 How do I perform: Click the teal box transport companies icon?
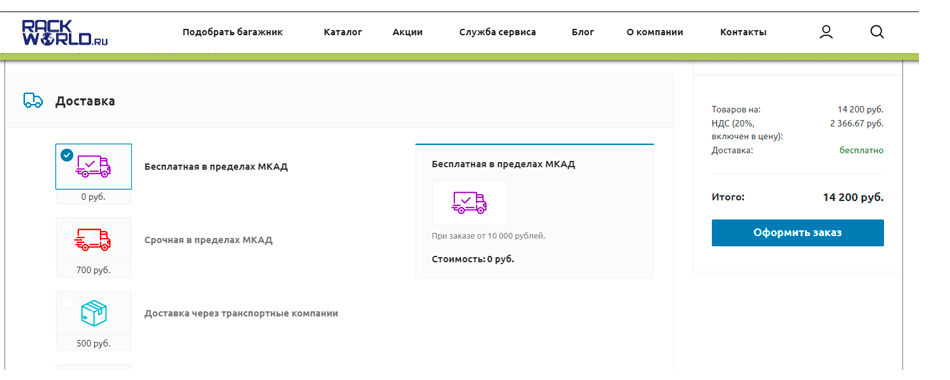click(93, 313)
